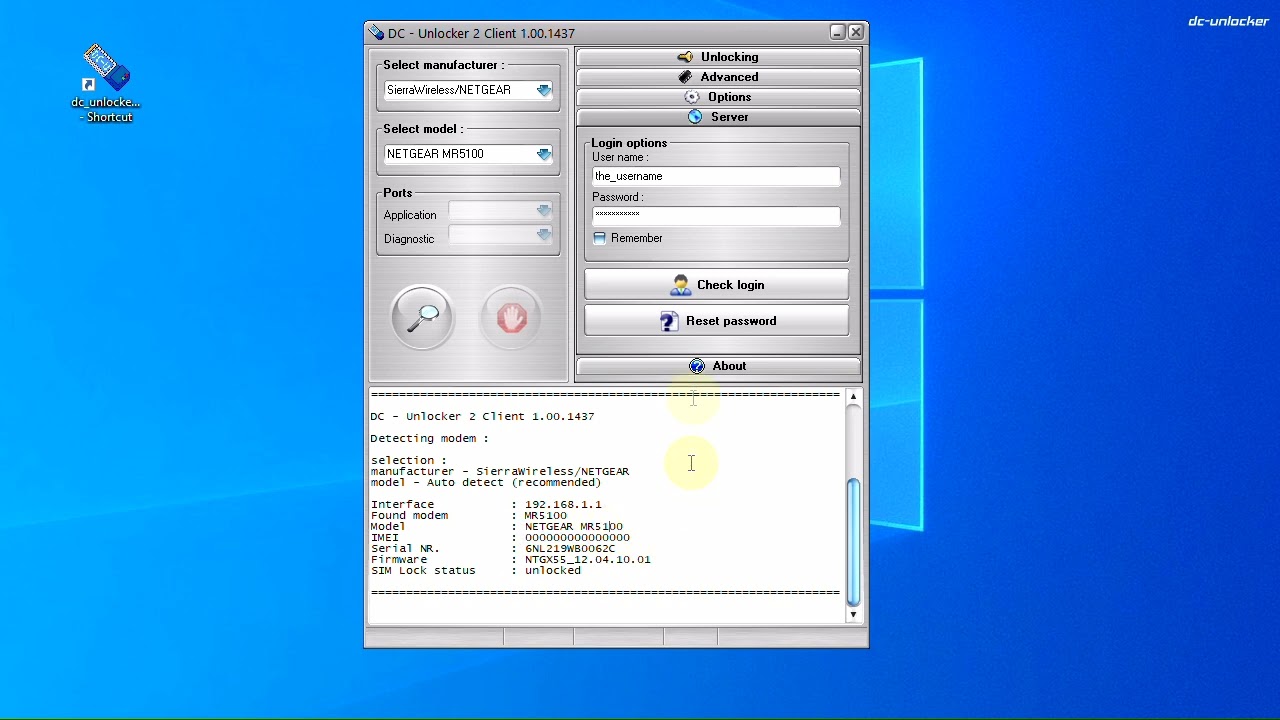This screenshot has width=1280, height=720.
Task: Click the 'Login options' group label
Action: point(629,143)
